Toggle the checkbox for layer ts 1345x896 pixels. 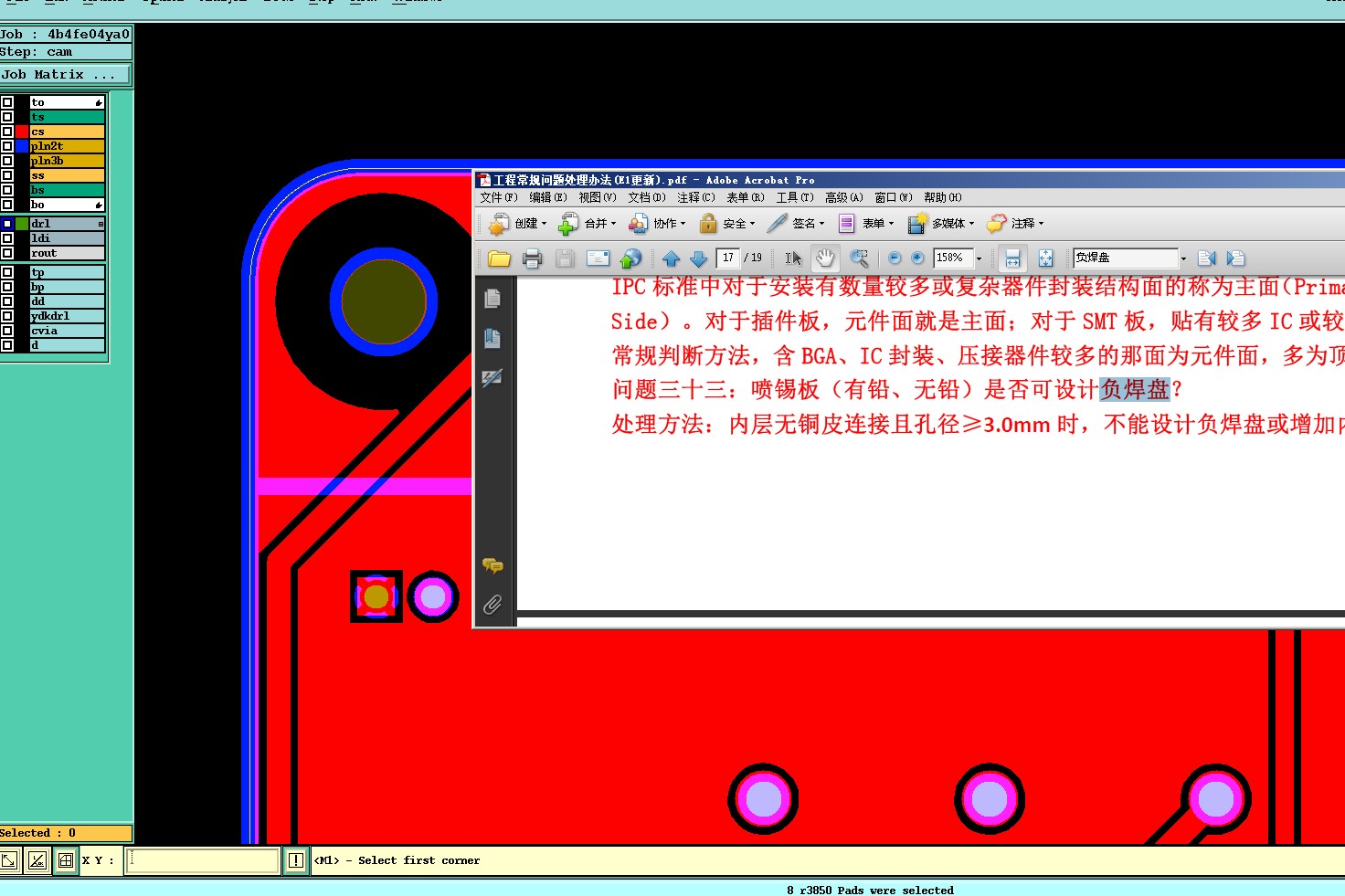tap(7, 117)
